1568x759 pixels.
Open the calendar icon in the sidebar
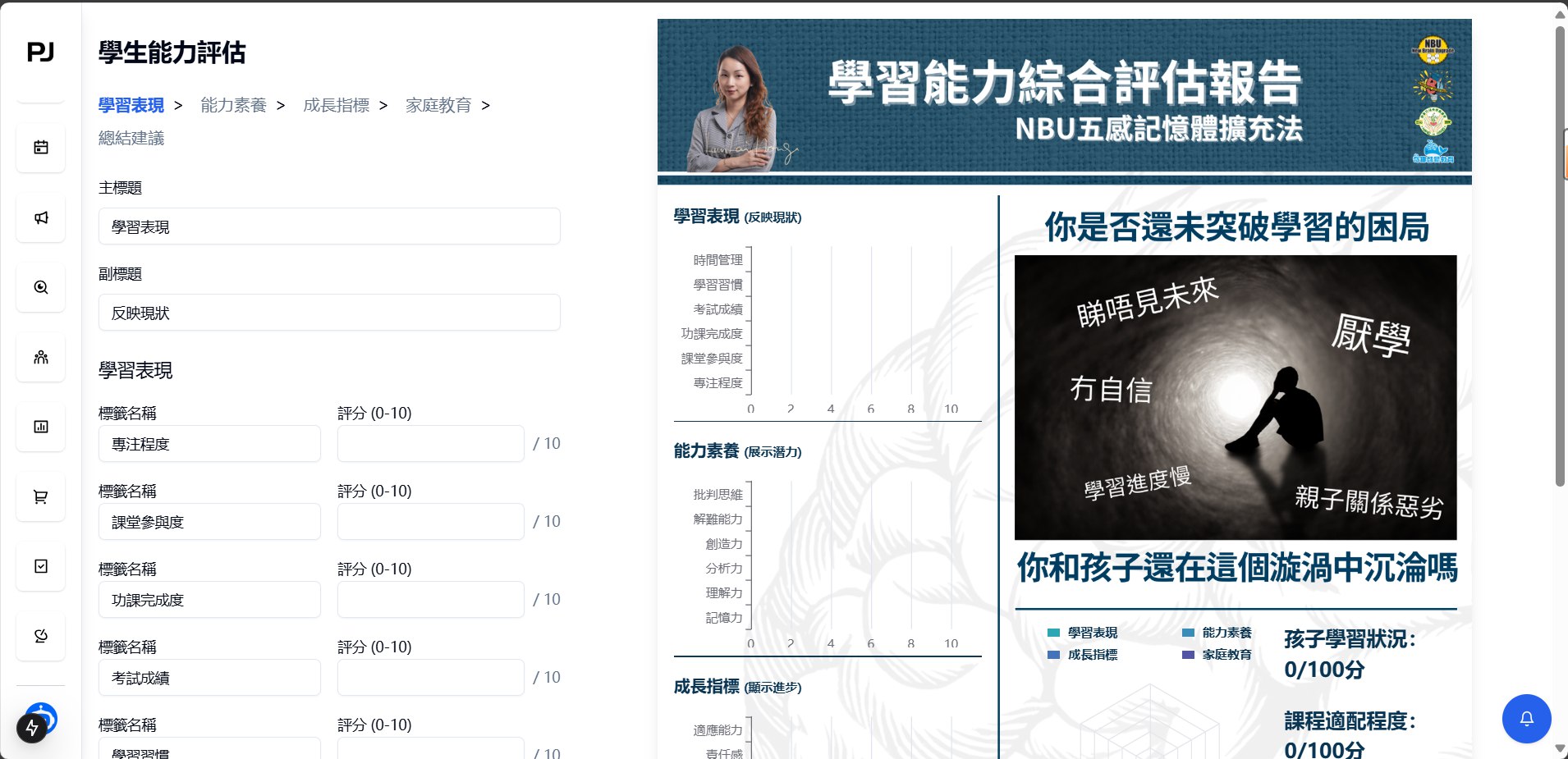[x=41, y=148]
